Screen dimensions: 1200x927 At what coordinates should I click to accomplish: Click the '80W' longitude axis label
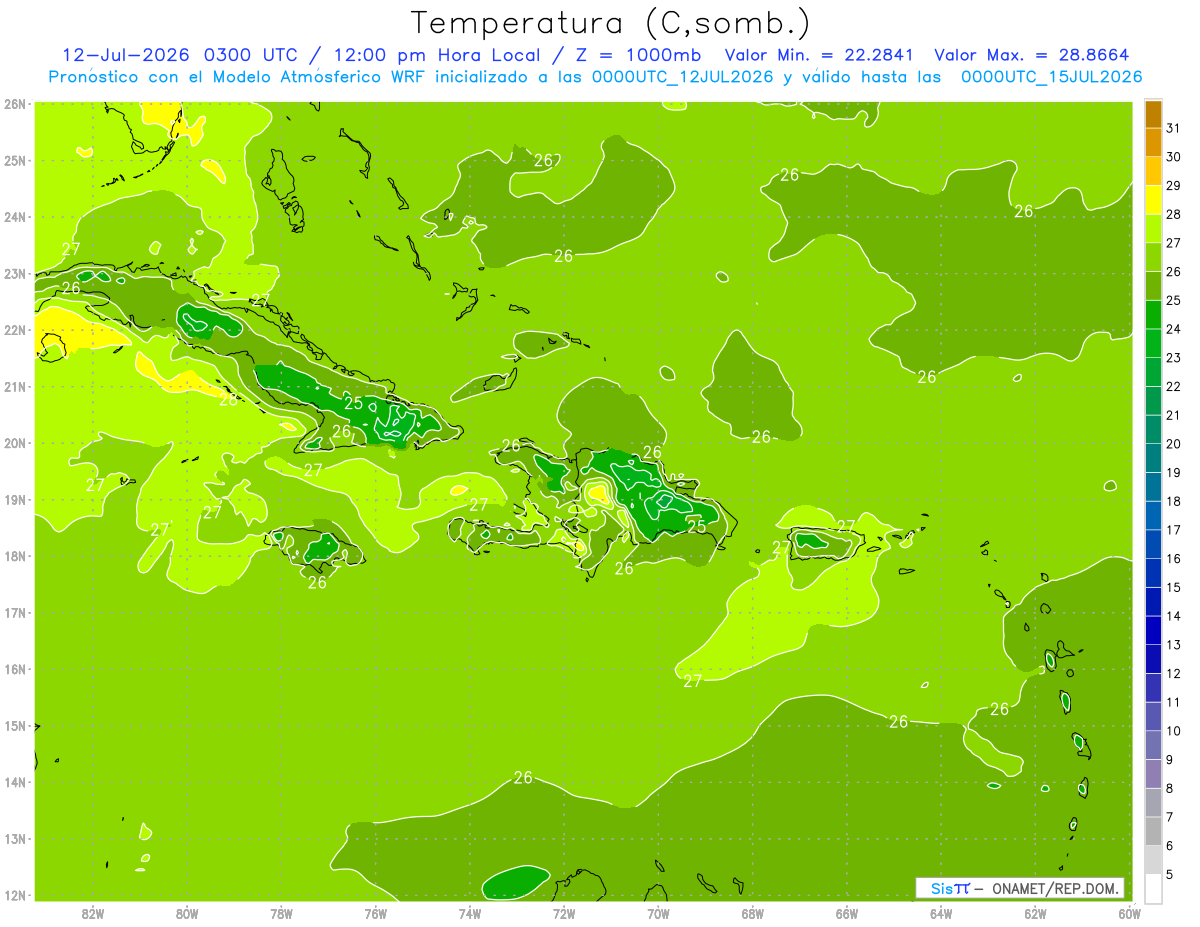[x=187, y=912]
